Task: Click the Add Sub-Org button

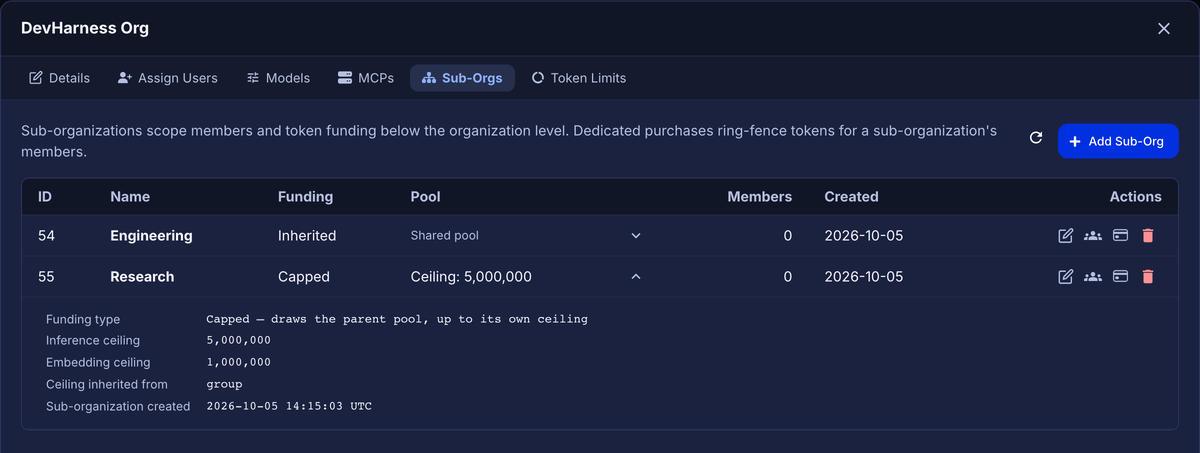Action: pyautogui.click(x=1118, y=141)
